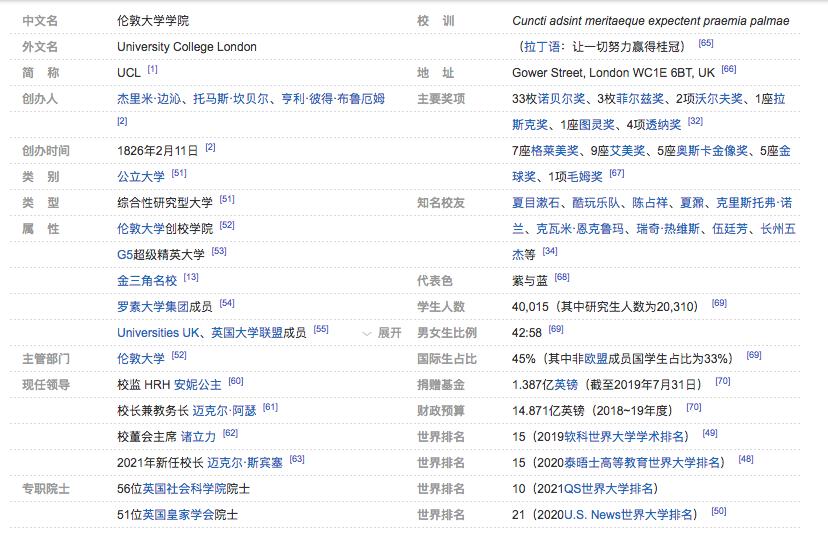Follow the 公立大学 link

(141, 176)
